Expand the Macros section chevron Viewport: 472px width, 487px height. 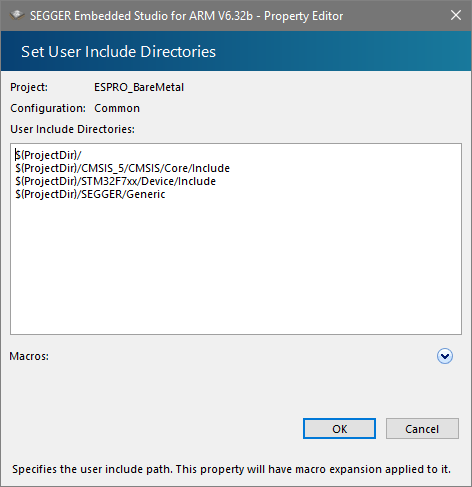pyautogui.click(x=445, y=356)
